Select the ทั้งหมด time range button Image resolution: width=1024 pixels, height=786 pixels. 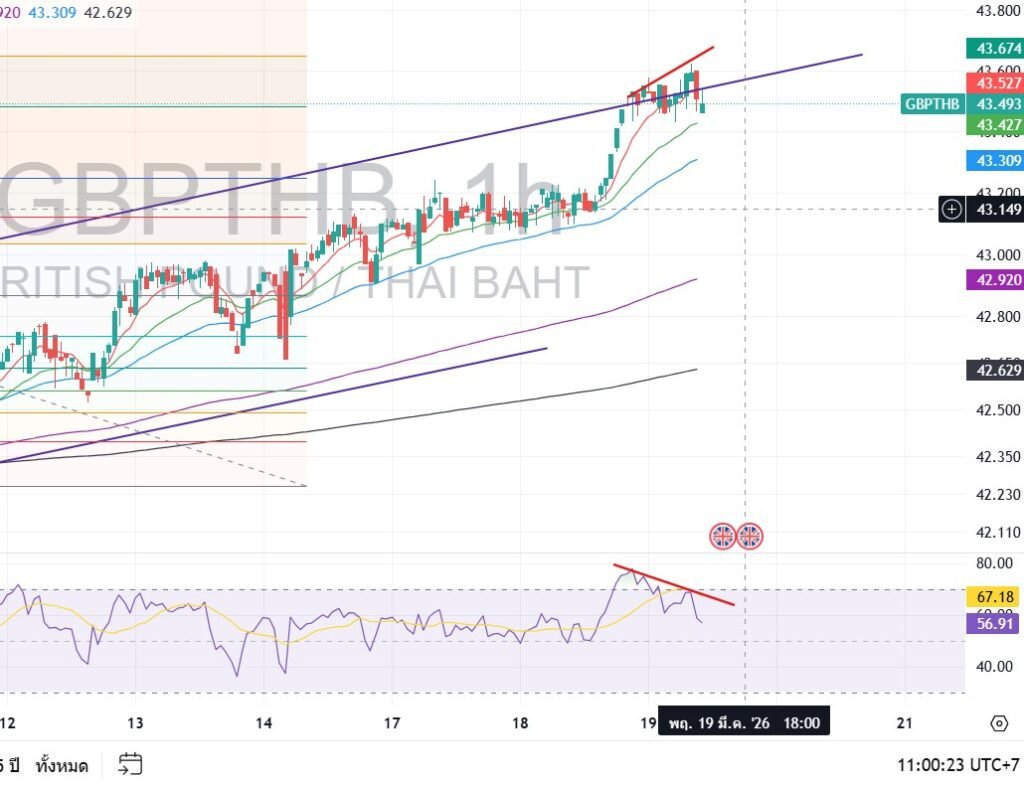point(61,766)
